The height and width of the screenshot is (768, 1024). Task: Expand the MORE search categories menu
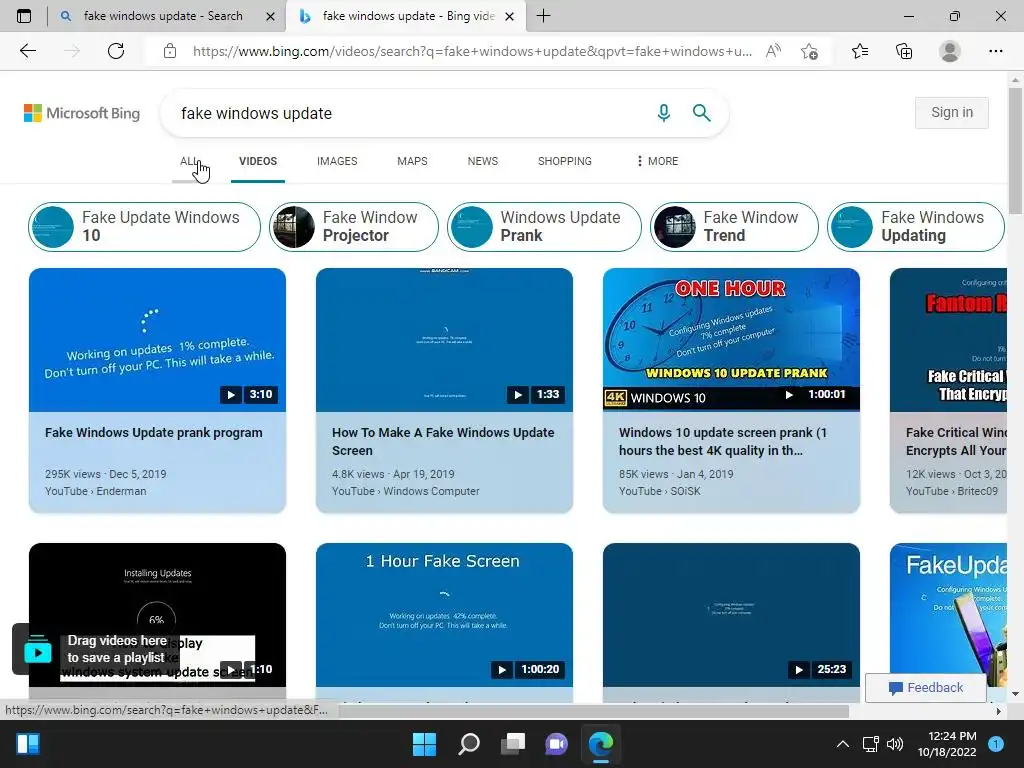tap(658, 161)
